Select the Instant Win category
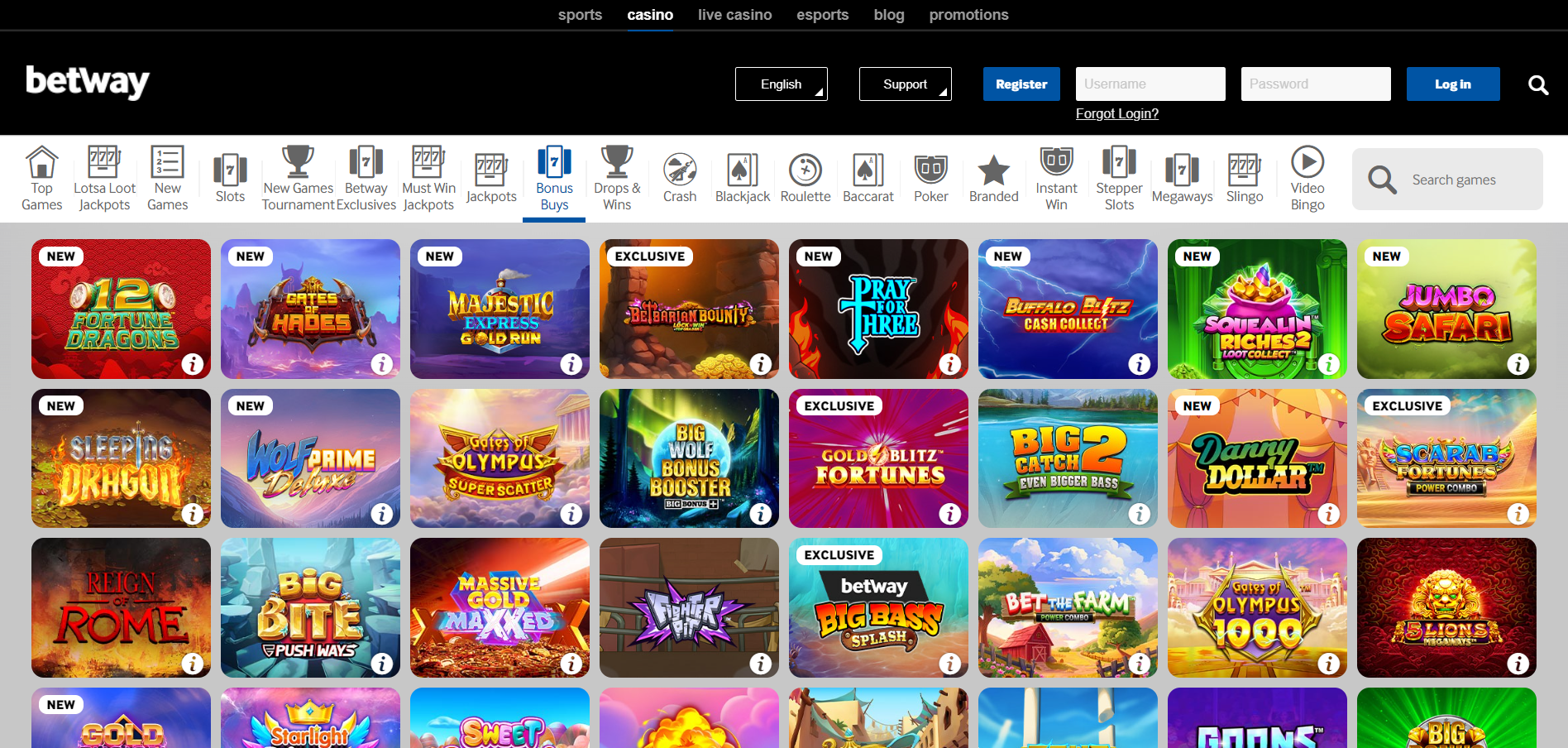The height and width of the screenshot is (748, 1568). click(1056, 179)
